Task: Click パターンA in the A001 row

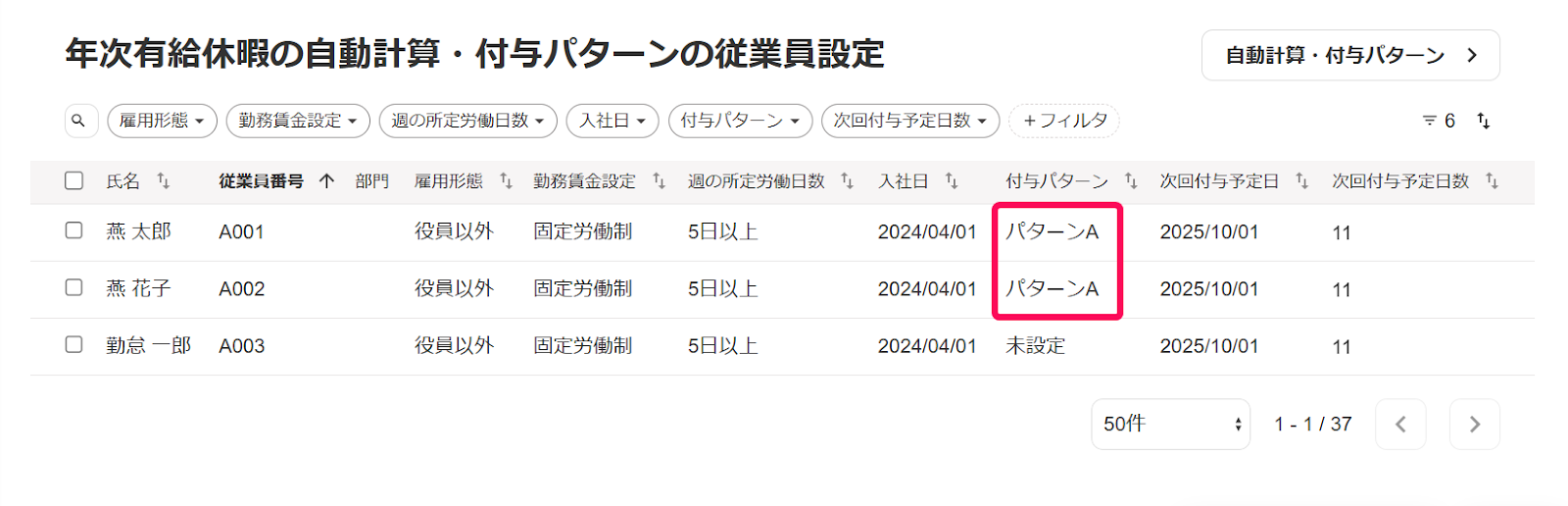Action: [x=1053, y=231]
